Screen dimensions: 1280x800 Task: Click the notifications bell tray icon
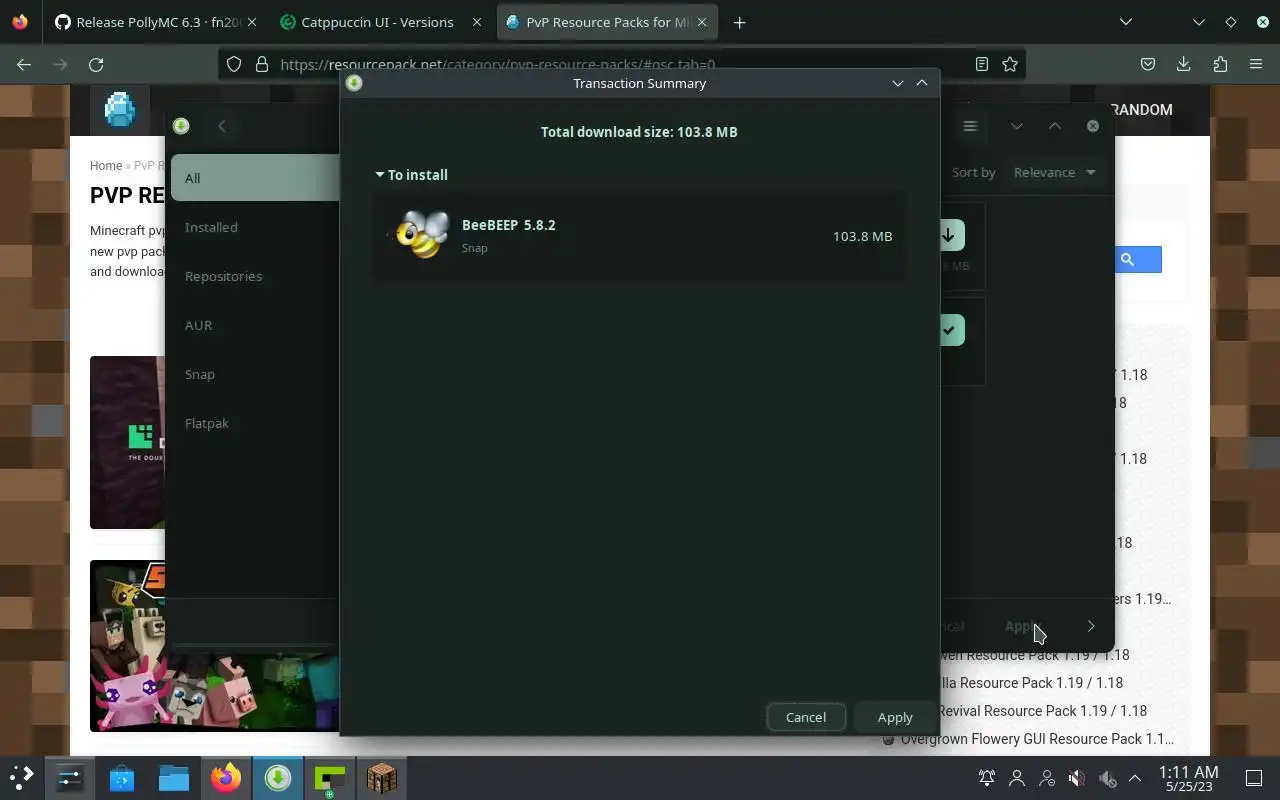pyautogui.click(x=987, y=778)
